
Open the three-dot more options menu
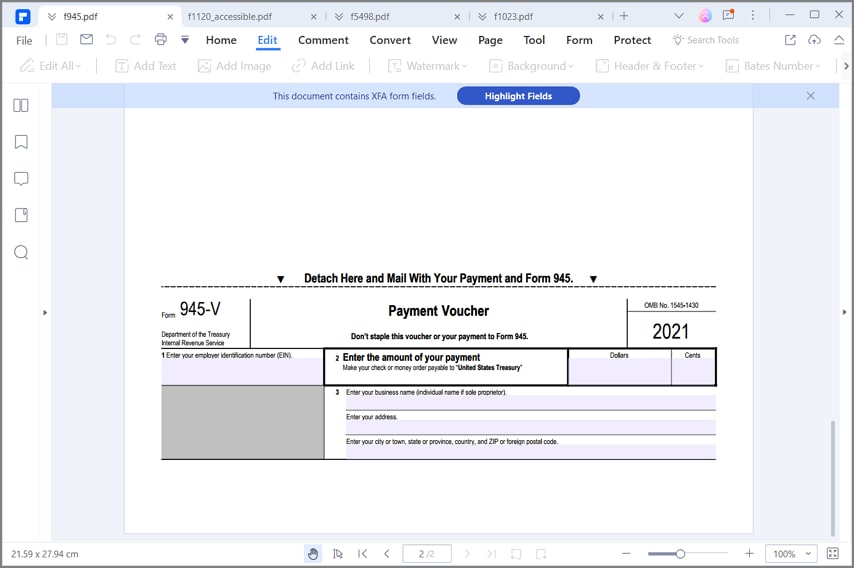[753, 15]
